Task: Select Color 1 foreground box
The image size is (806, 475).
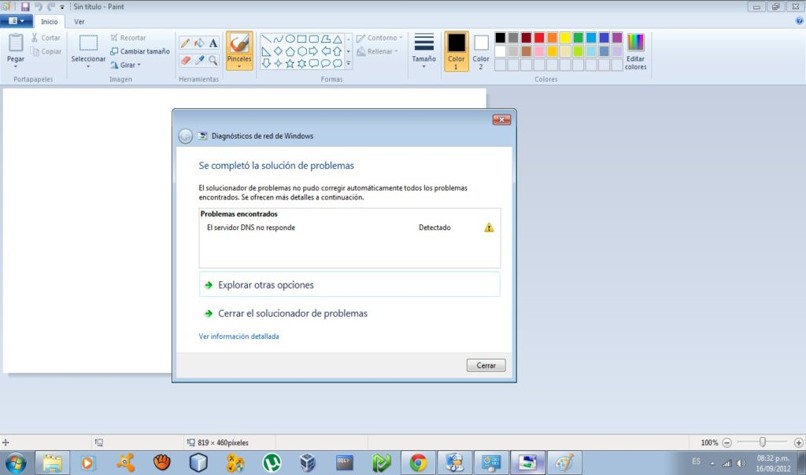Action: coord(456,51)
